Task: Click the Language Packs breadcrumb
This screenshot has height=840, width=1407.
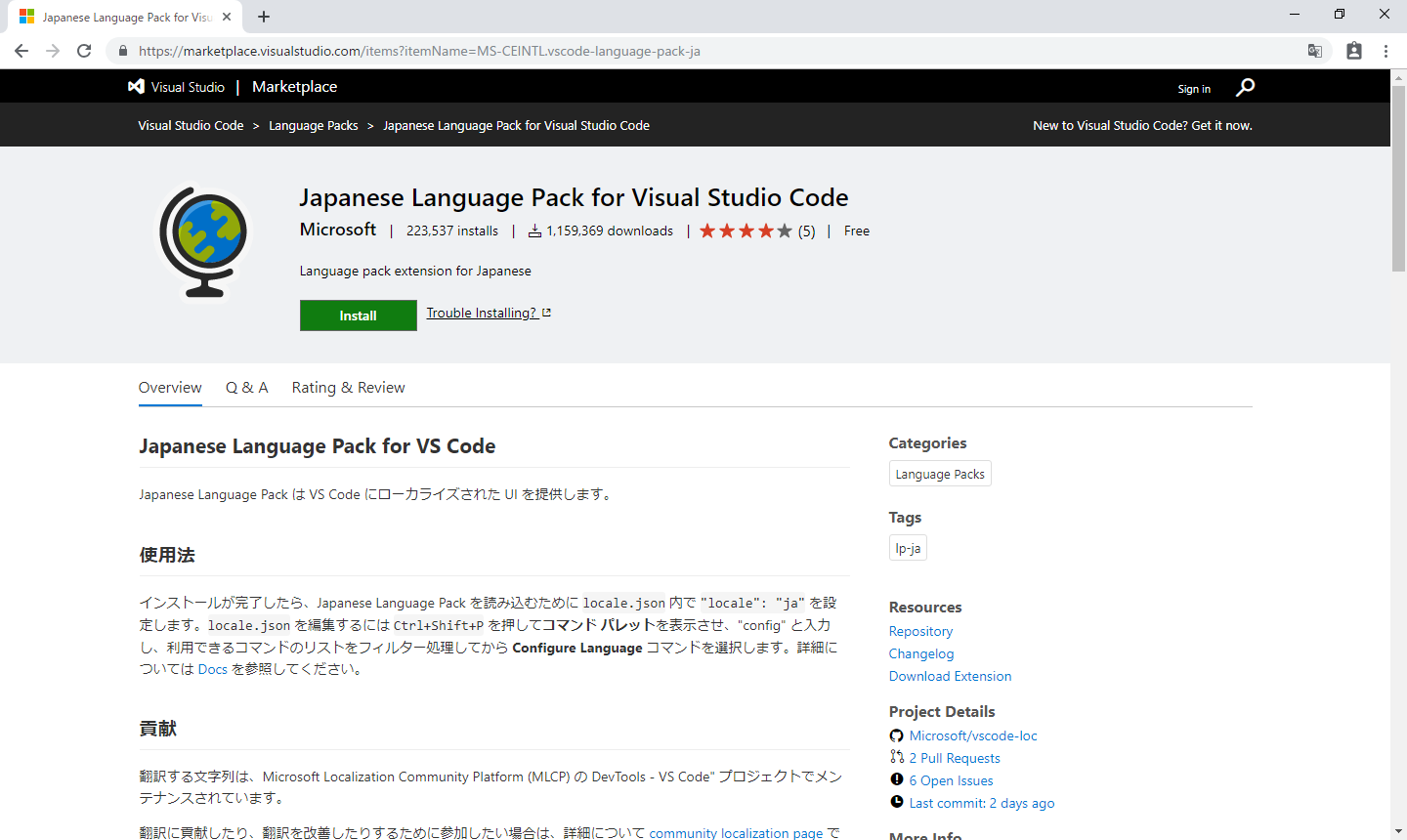Action: 313,126
